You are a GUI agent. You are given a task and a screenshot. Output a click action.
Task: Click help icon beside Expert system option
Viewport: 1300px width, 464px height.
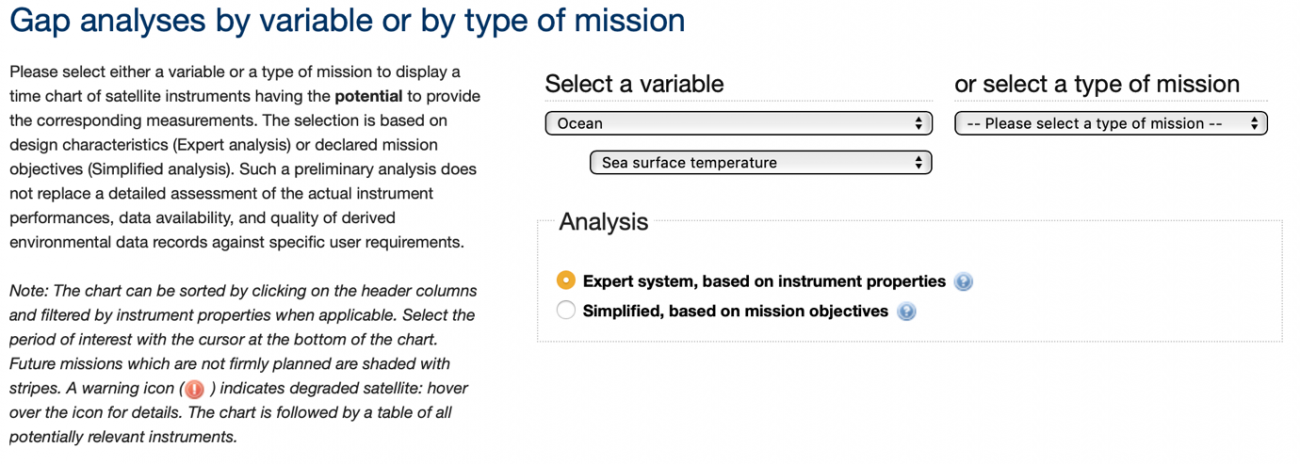[x=964, y=282]
